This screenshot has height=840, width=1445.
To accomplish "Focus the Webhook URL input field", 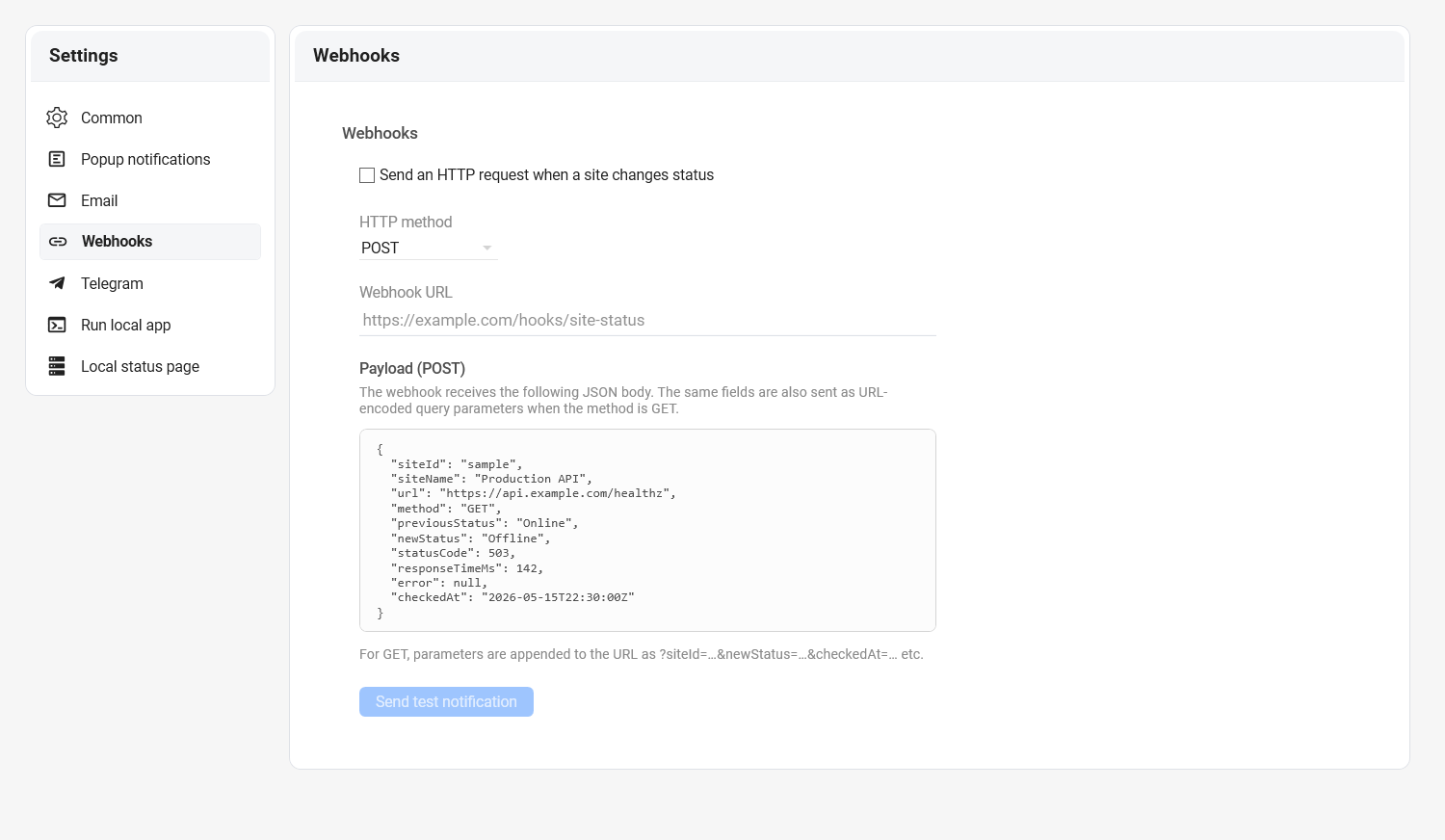I will (647, 320).
